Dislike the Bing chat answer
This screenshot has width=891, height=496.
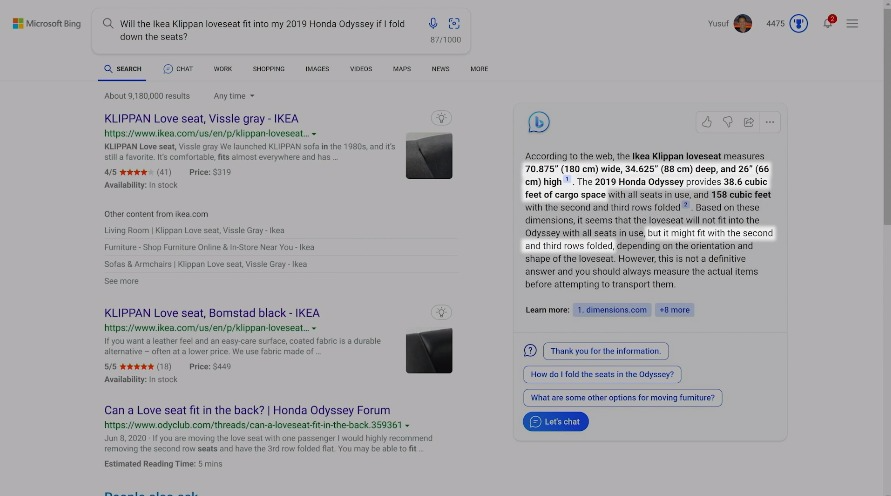click(x=727, y=122)
